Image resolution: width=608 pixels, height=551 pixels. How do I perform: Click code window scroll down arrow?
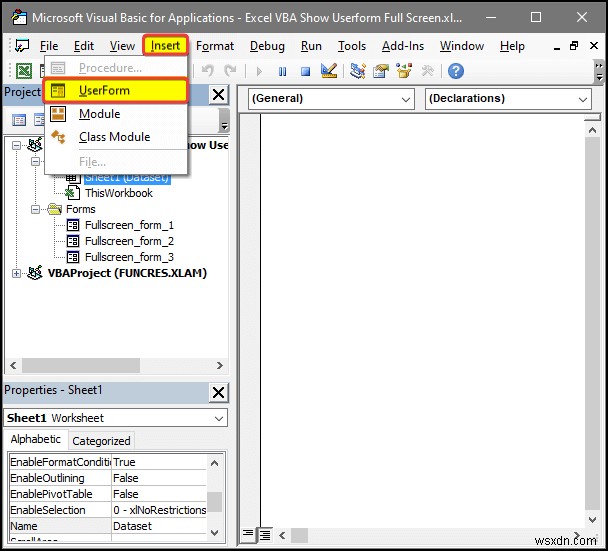coord(592,520)
